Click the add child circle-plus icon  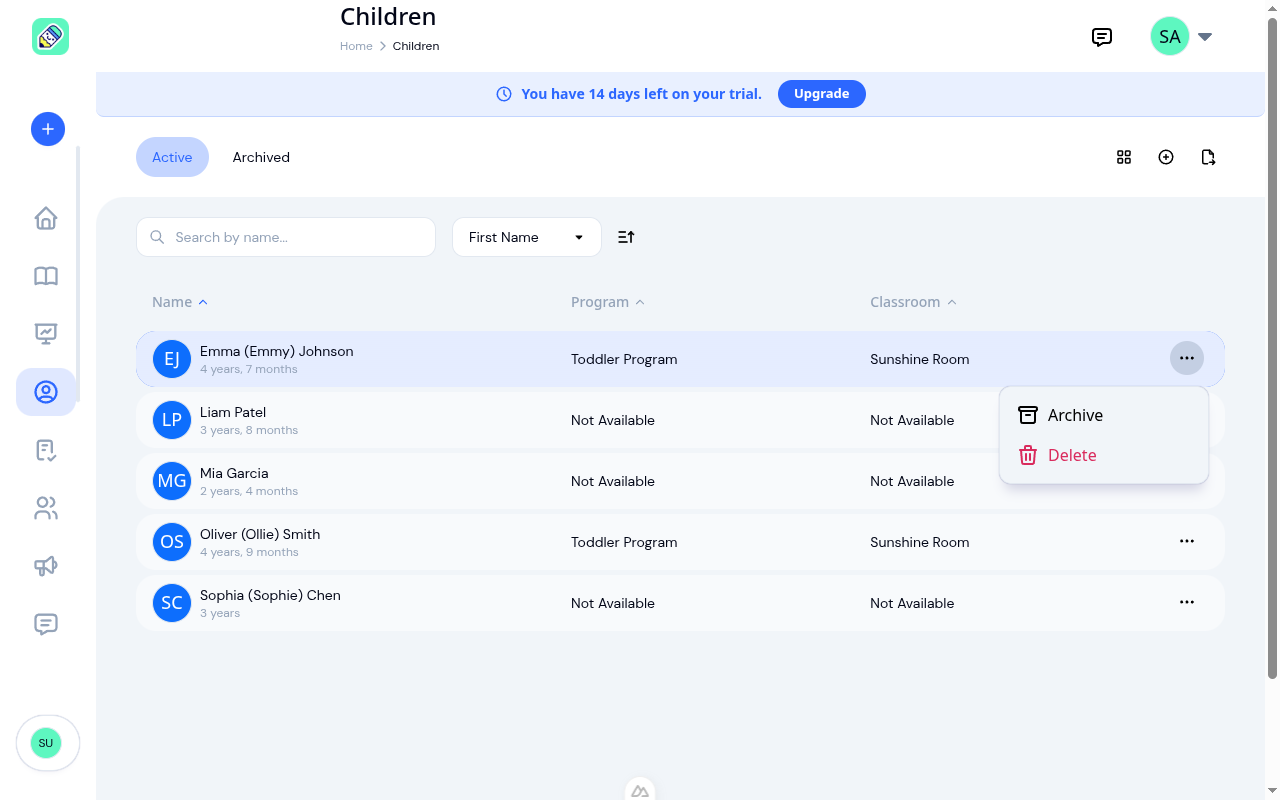point(1166,157)
